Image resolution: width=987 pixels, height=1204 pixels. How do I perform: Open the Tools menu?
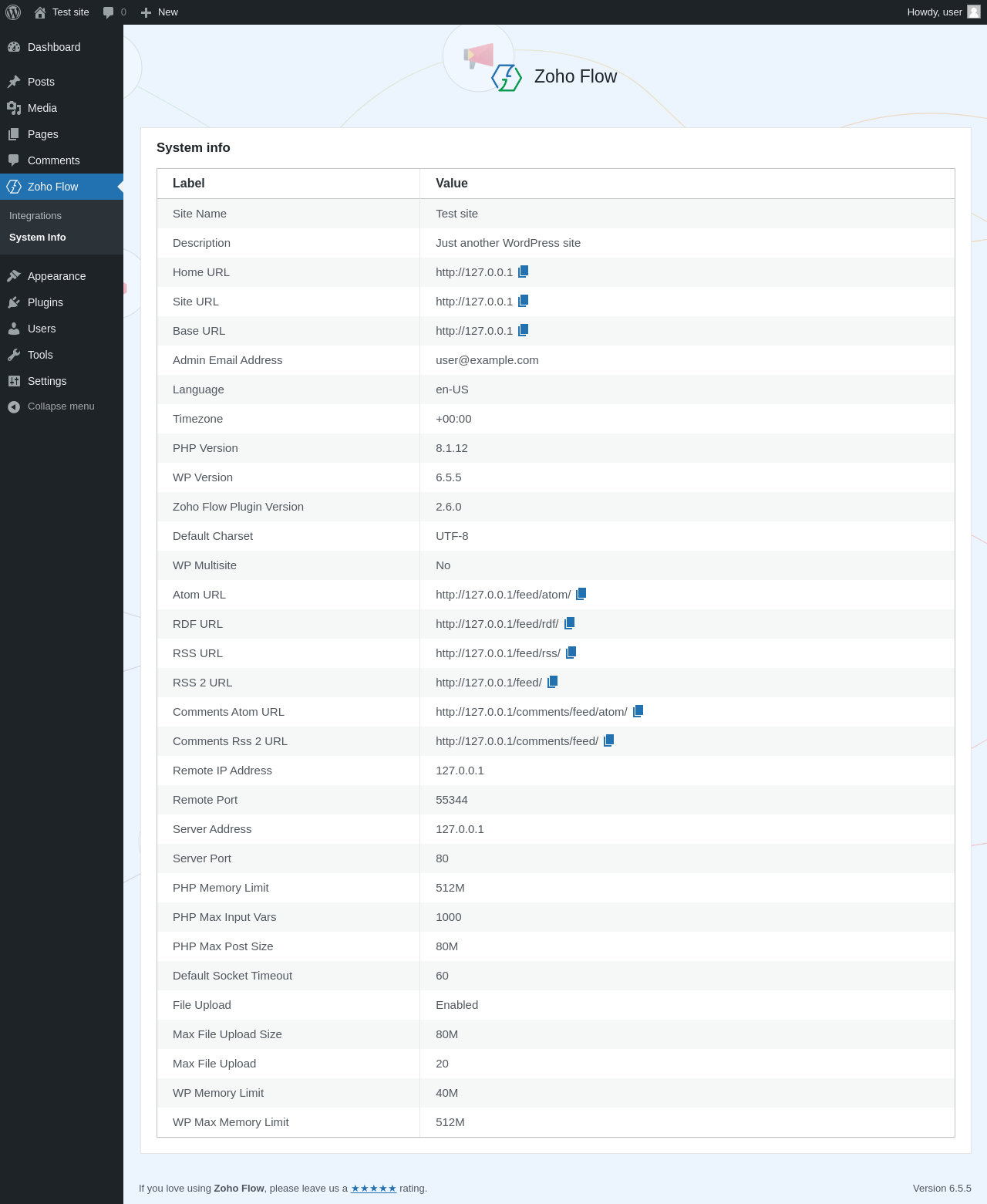point(62,355)
